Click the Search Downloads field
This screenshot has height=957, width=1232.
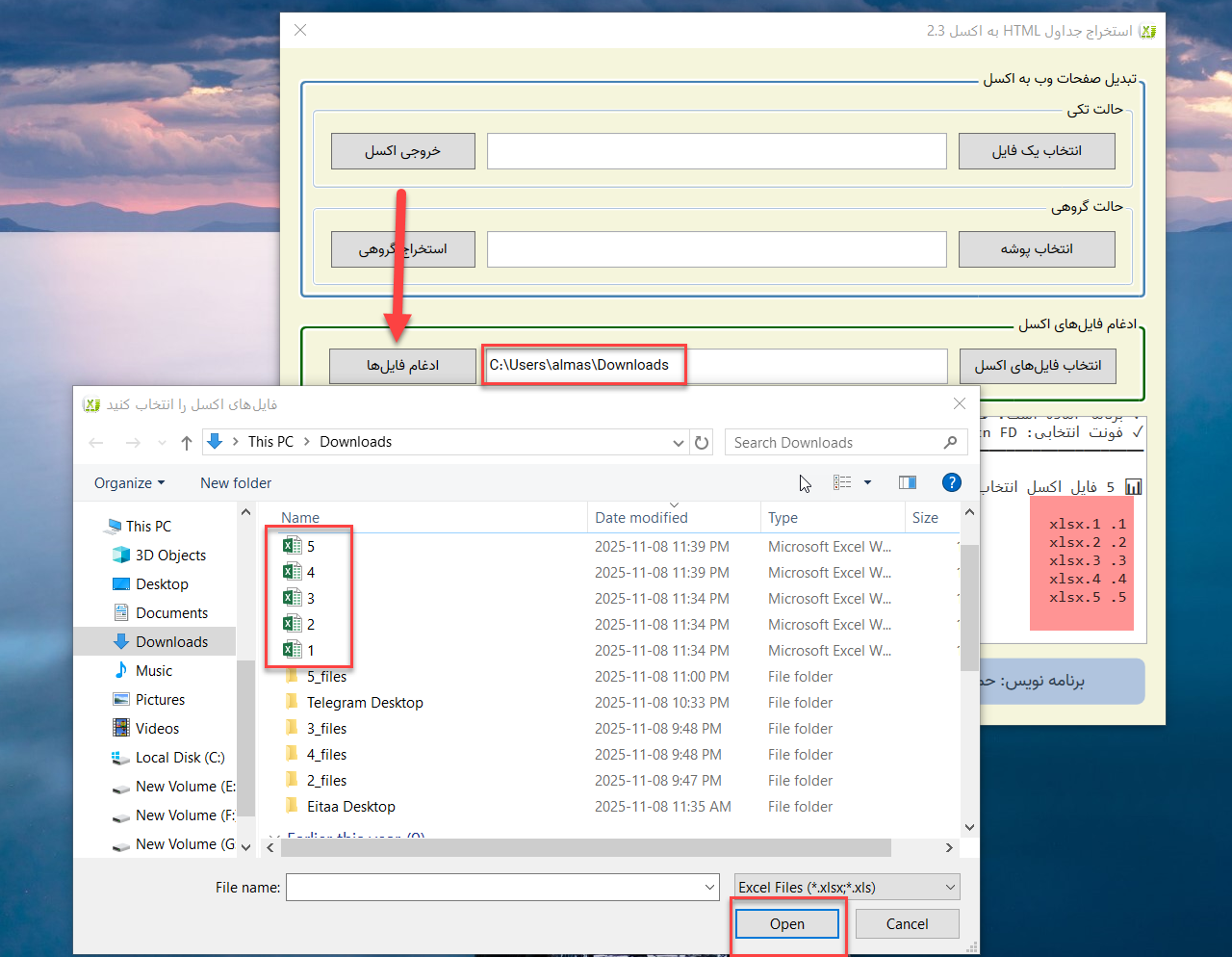[833, 443]
